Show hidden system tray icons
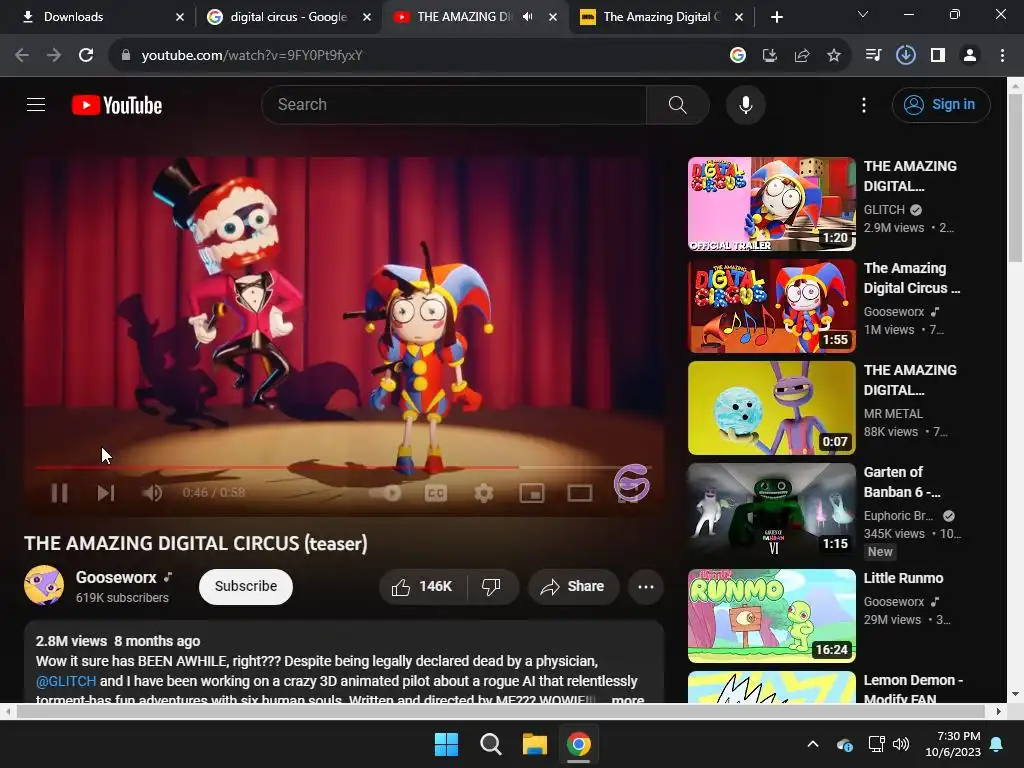 point(812,744)
